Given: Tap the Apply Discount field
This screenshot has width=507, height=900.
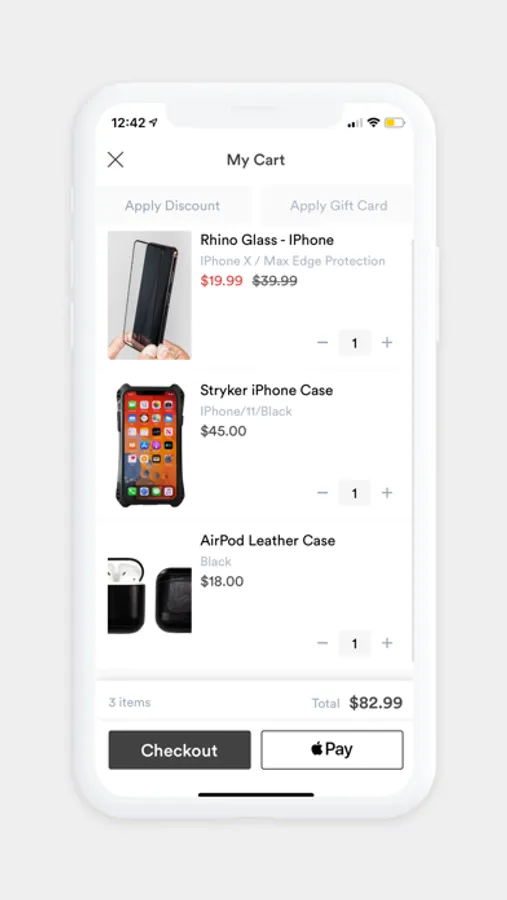Looking at the screenshot, I should point(173,205).
